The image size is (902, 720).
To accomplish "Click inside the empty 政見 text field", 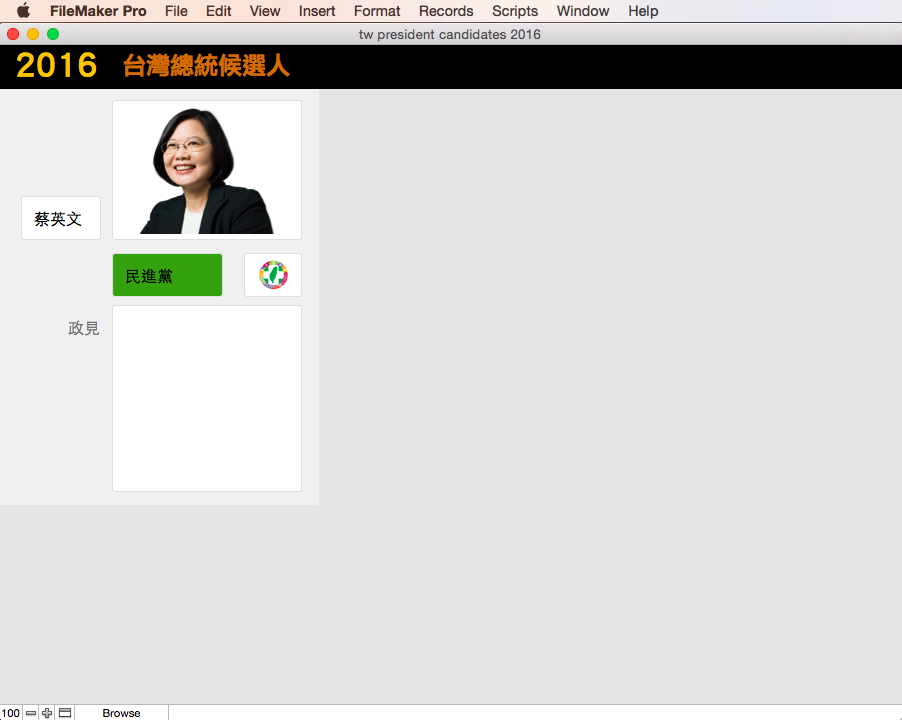I will point(207,399).
